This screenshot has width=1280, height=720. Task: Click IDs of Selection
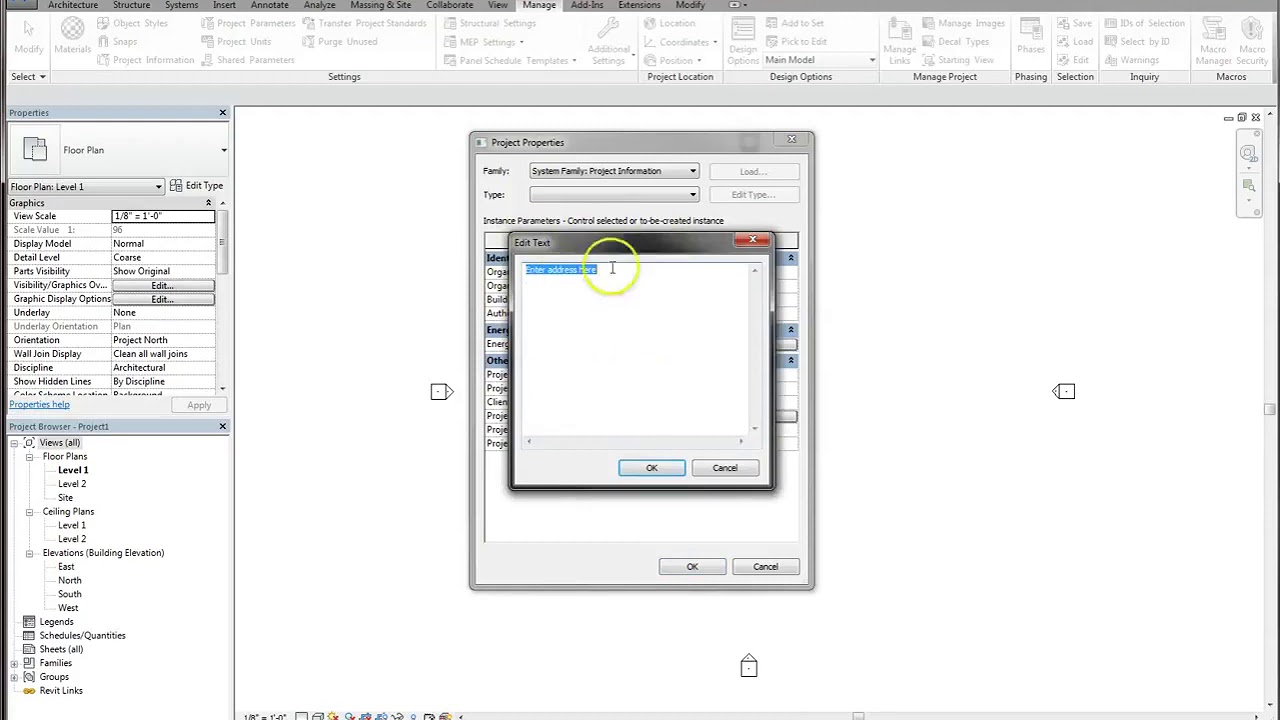(1144, 23)
